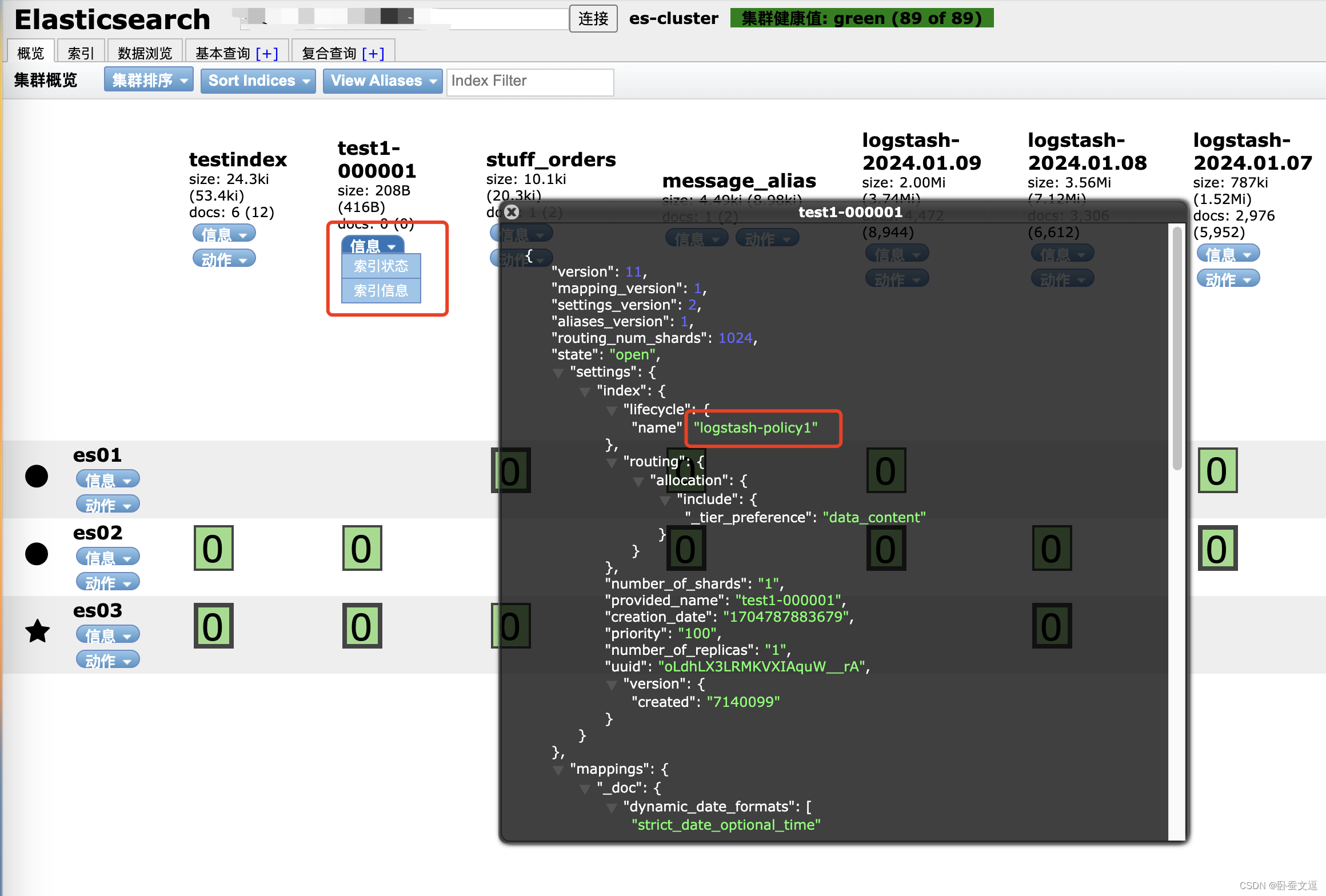Close the test1-000001 JSON popup
Viewport: 1326px width, 896px height.
pyautogui.click(x=512, y=212)
